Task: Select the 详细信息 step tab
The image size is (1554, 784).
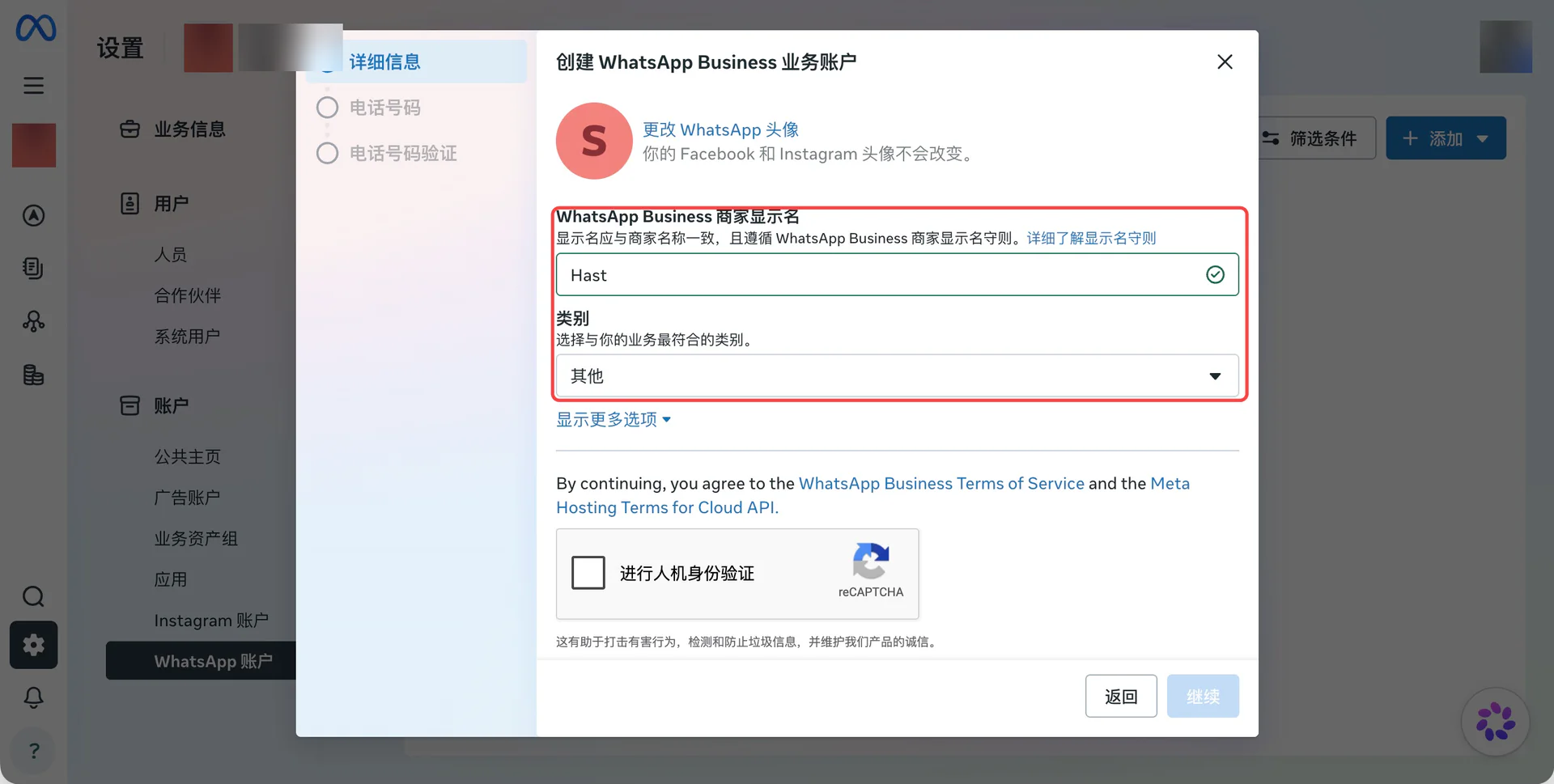Action: (417, 61)
